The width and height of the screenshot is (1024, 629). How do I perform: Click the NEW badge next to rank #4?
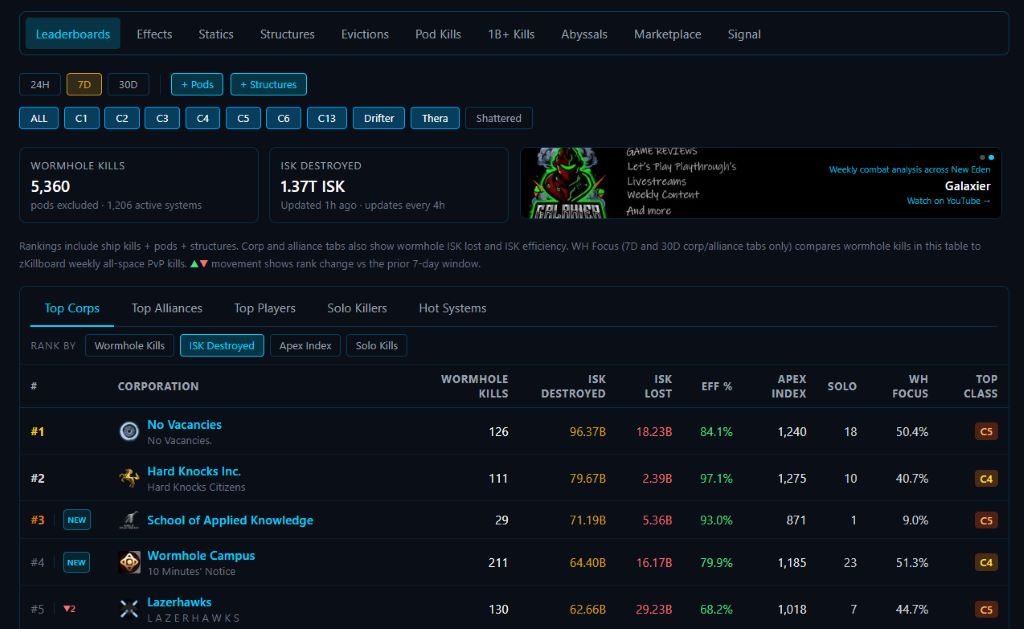pyautogui.click(x=76, y=562)
